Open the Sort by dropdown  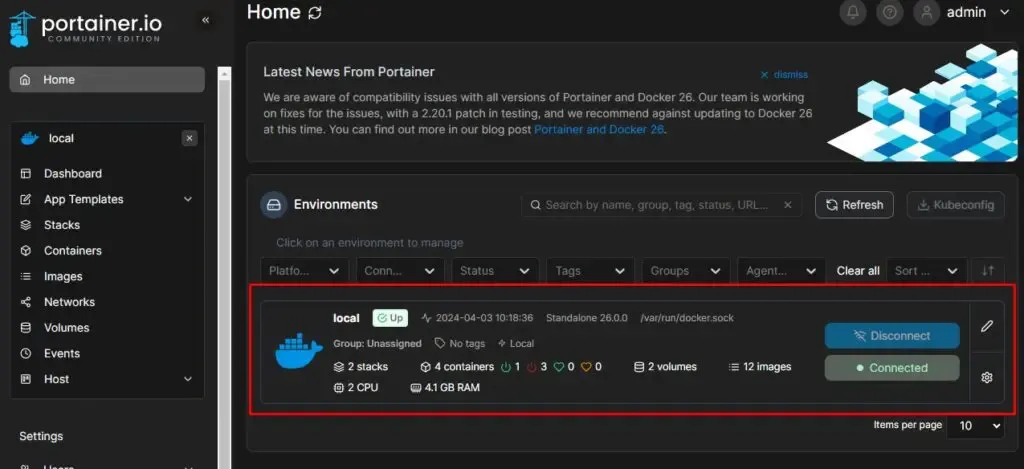point(927,270)
